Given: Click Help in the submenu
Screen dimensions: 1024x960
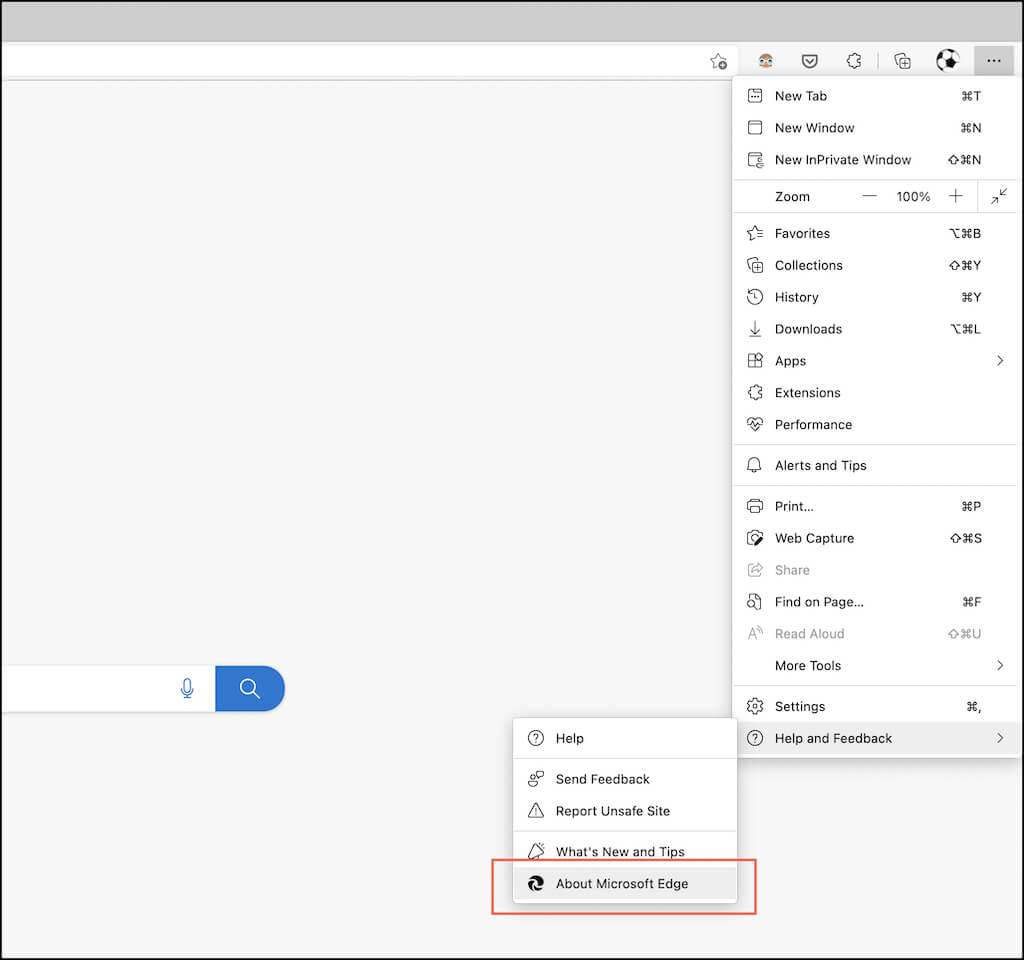Looking at the screenshot, I should [x=625, y=739].
